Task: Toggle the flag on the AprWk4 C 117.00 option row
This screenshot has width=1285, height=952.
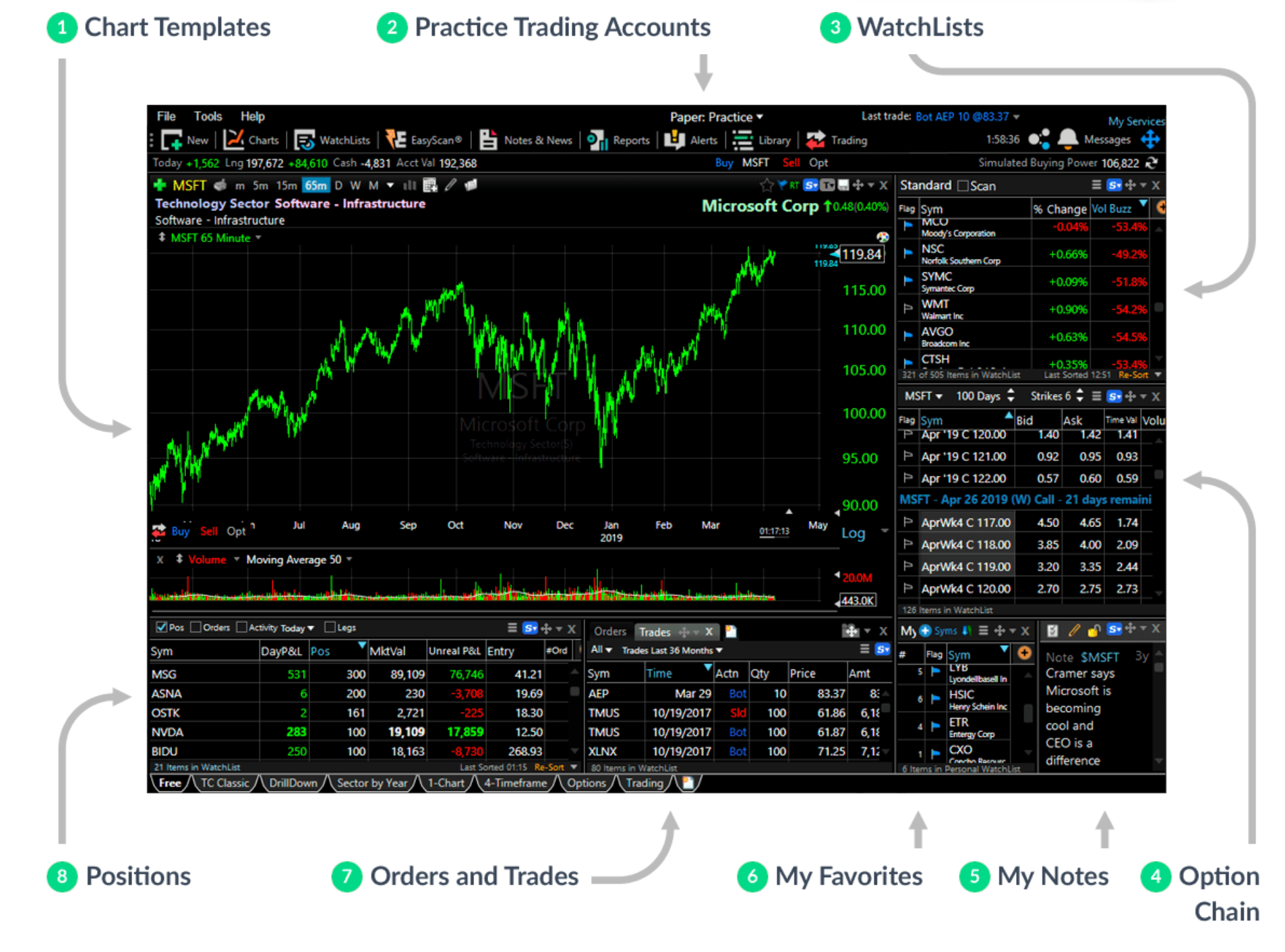Action: [907, 522]
